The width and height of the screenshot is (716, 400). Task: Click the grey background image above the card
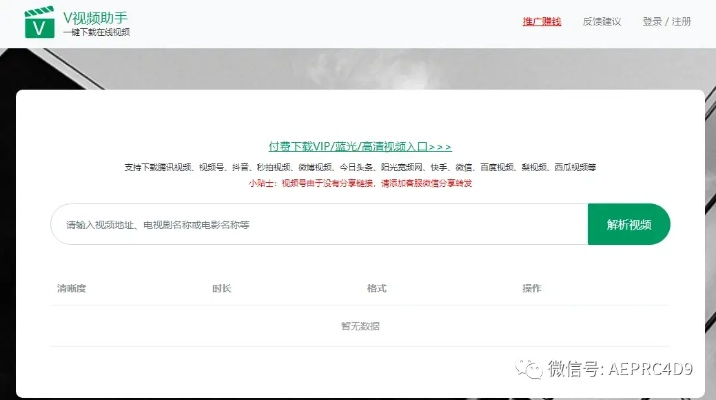click(x=360, y=68)
